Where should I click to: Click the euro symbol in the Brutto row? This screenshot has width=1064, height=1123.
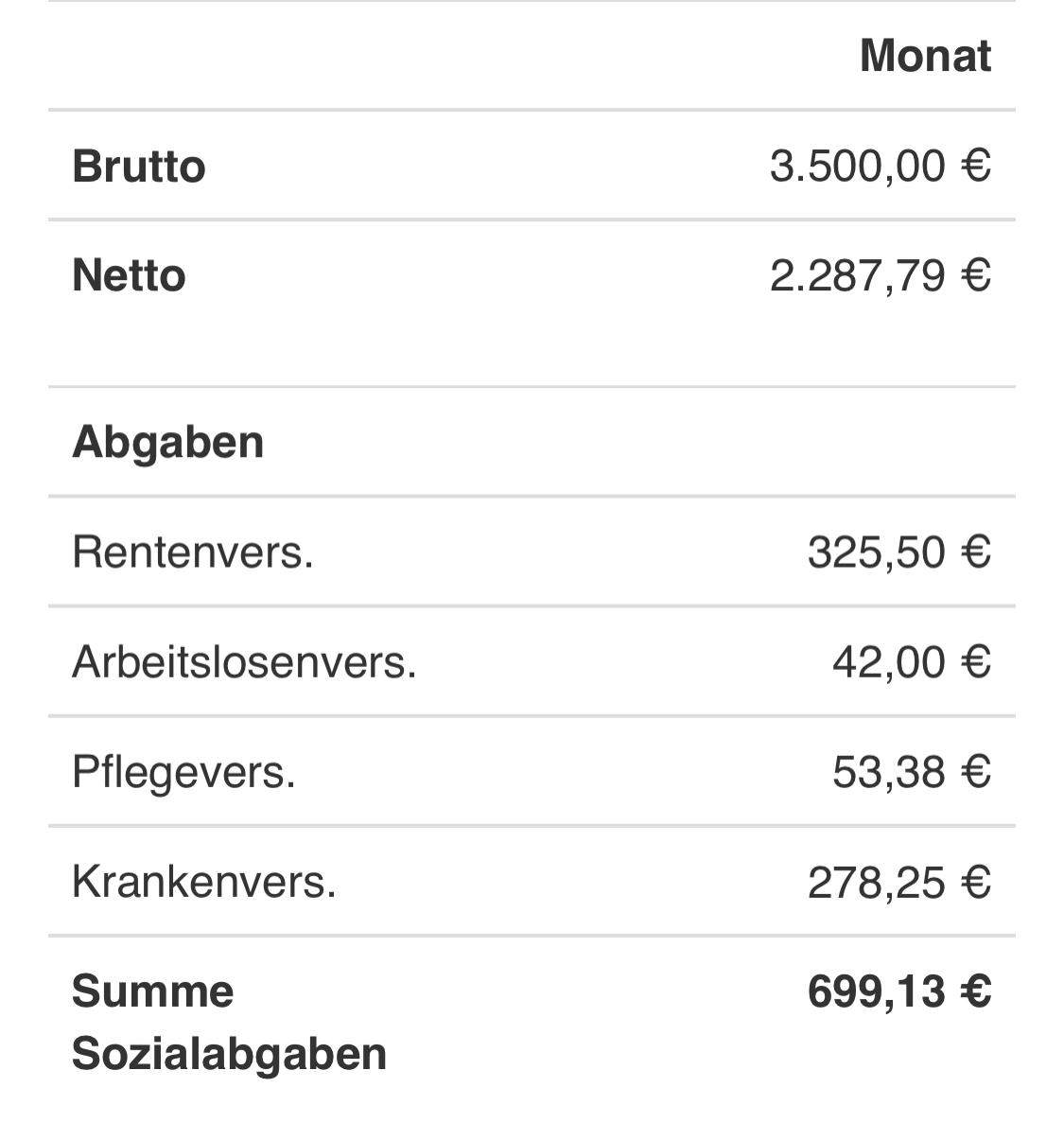click(x=976, y=167)
